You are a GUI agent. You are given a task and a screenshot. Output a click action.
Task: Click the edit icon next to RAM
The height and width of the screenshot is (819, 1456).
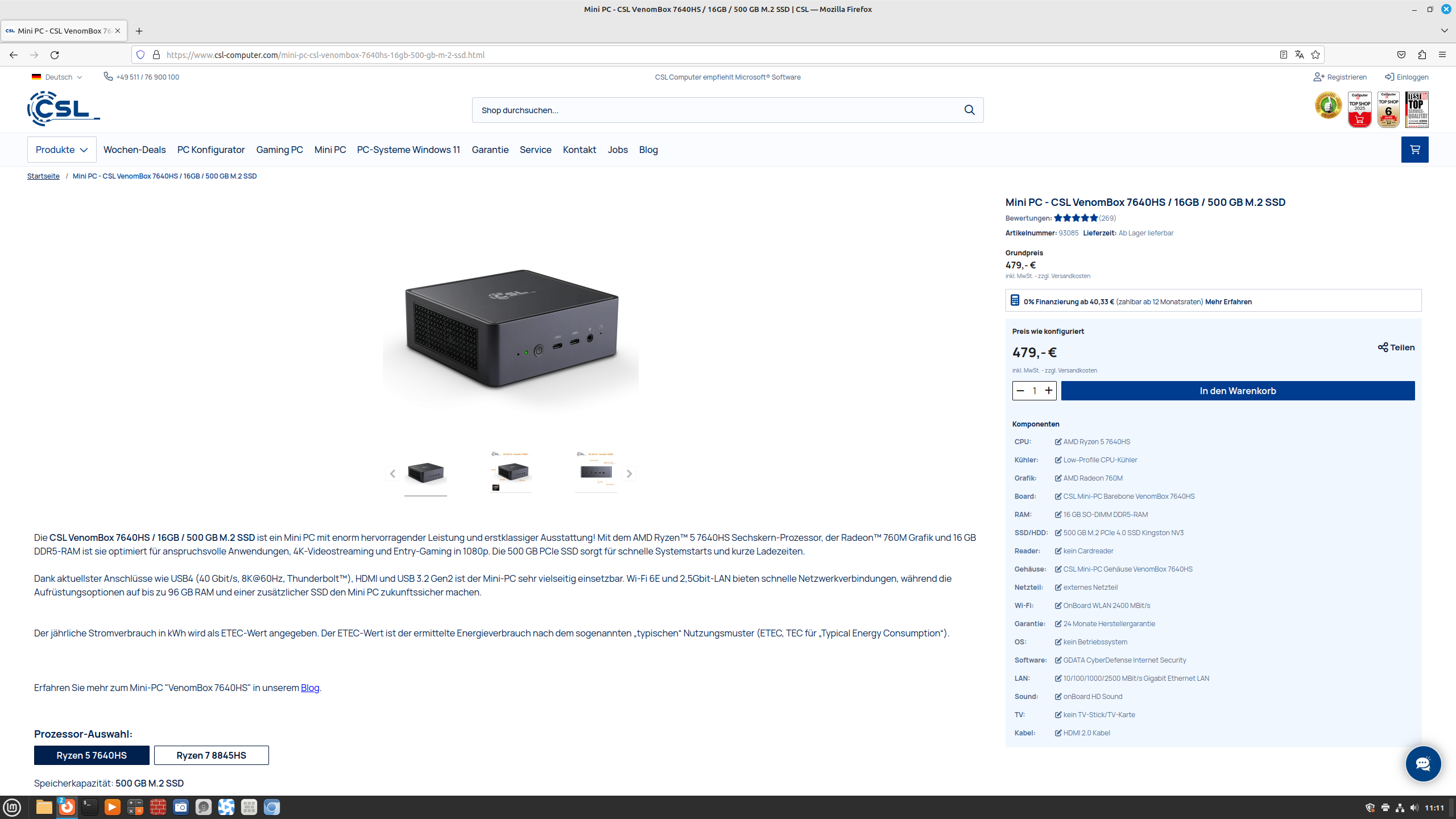1058,515
